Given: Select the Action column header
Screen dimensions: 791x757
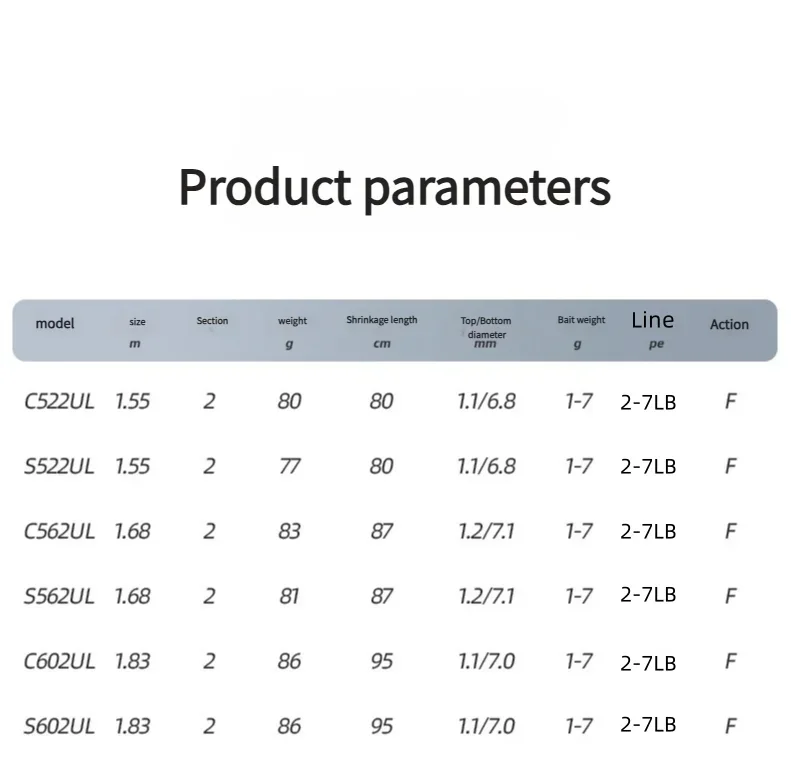Looking at the screenshot, I should point(729,324).
